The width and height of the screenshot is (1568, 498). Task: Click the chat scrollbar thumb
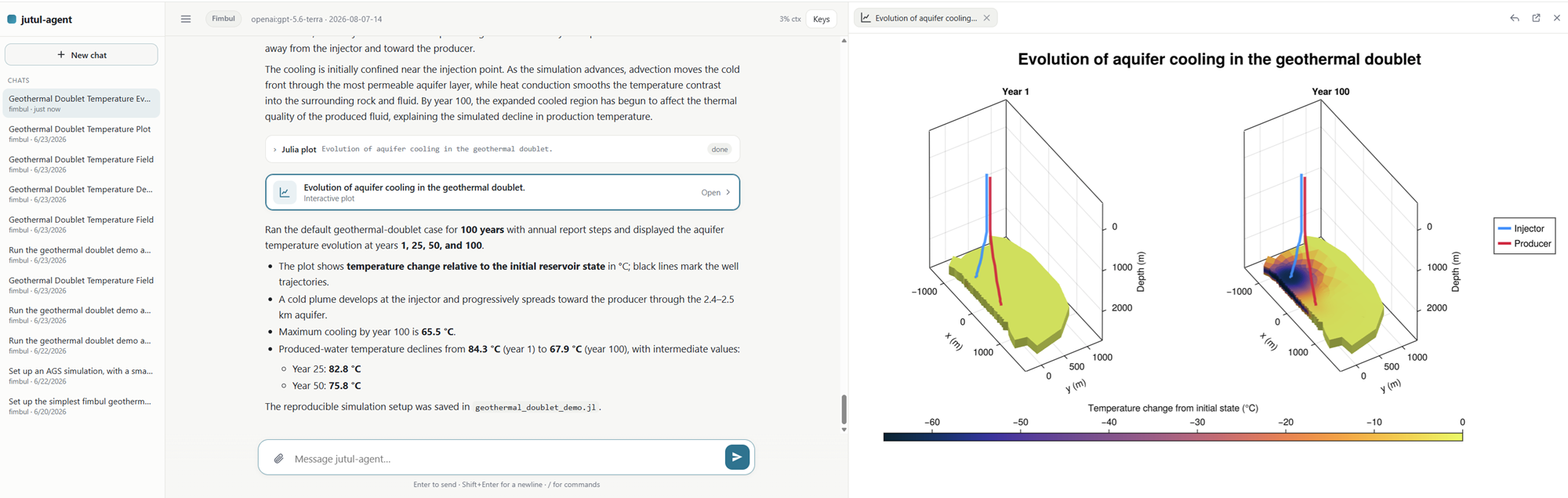(844, 409)
